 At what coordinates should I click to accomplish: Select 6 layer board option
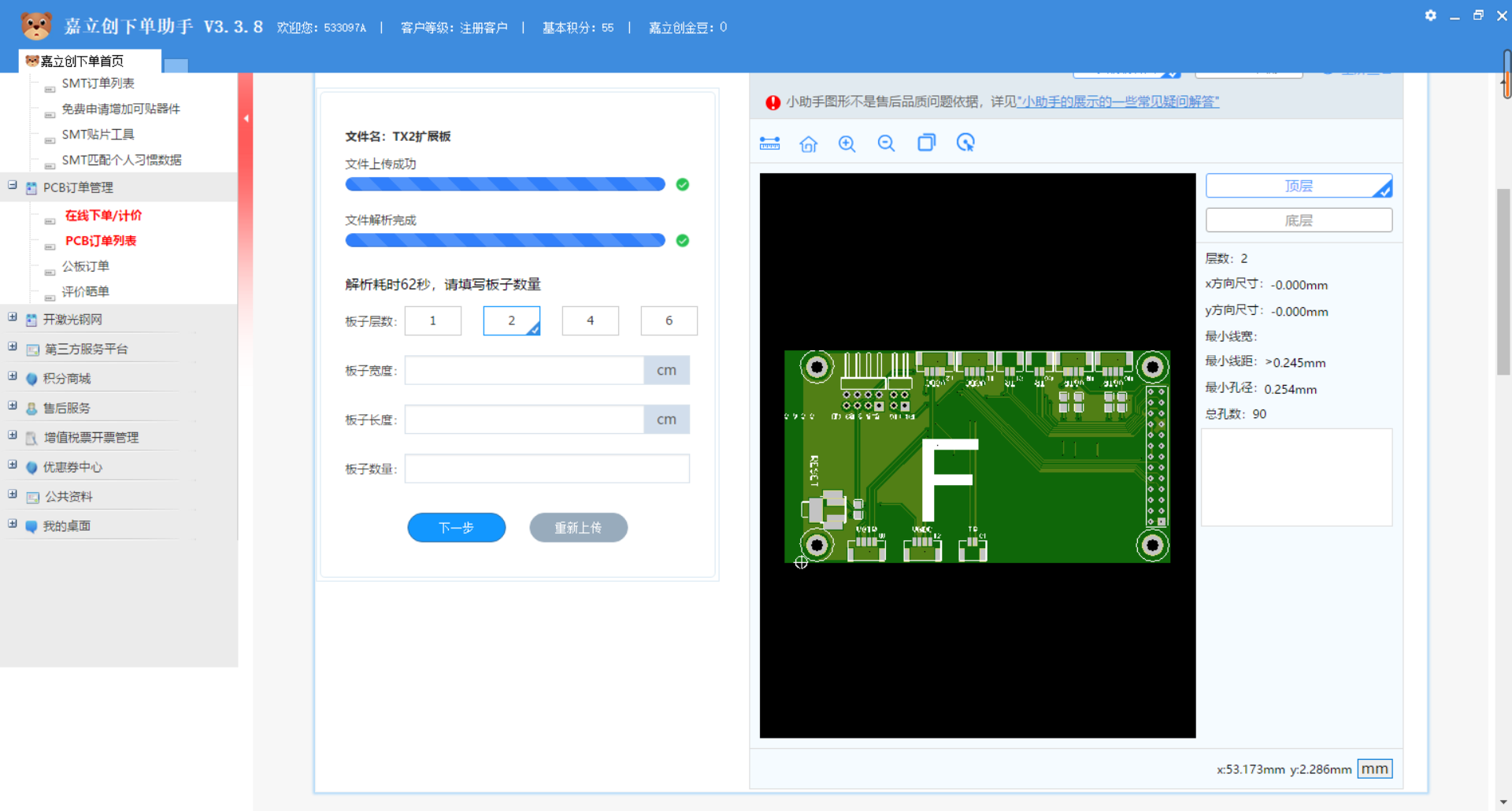(669, 320)
